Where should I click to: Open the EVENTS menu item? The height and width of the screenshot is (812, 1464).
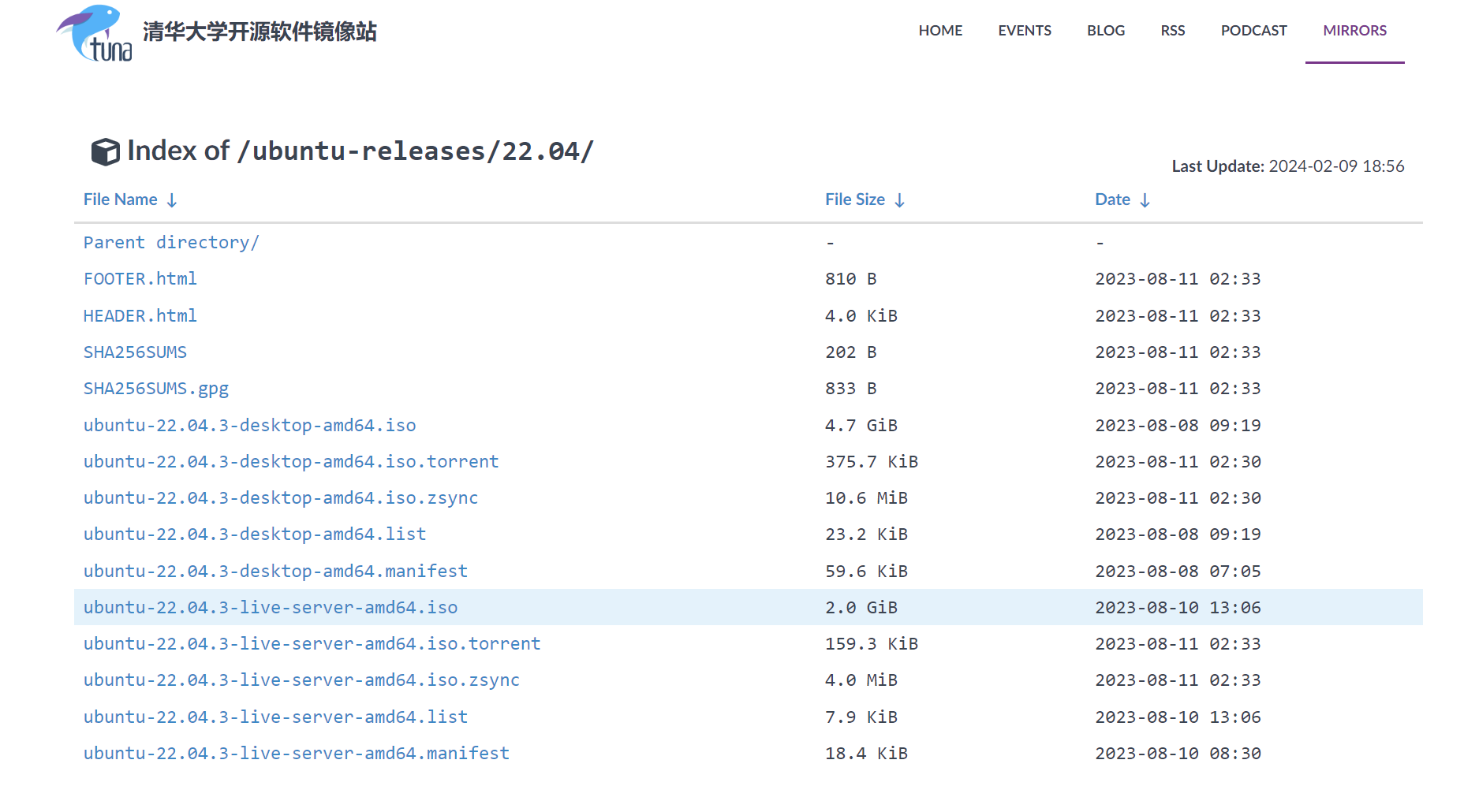[1025, 31]
